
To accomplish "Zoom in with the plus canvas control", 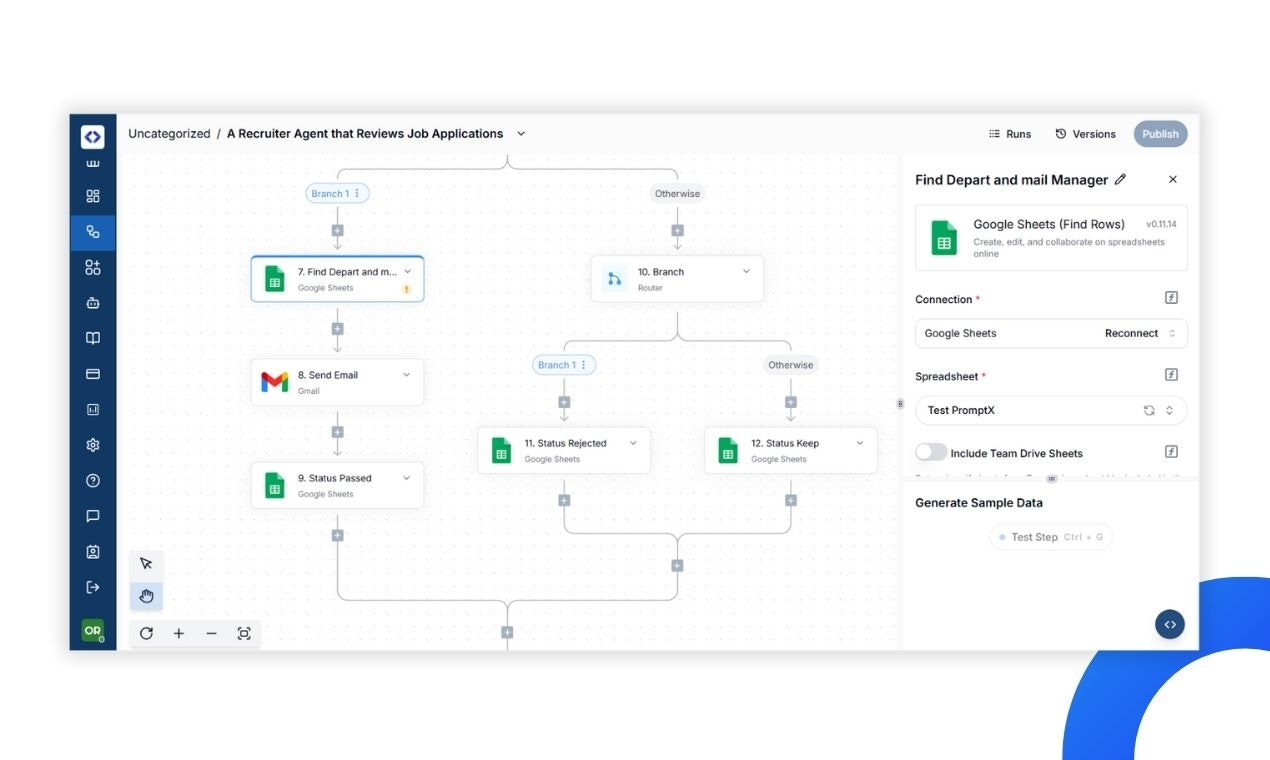I will [x=179, y=633].
